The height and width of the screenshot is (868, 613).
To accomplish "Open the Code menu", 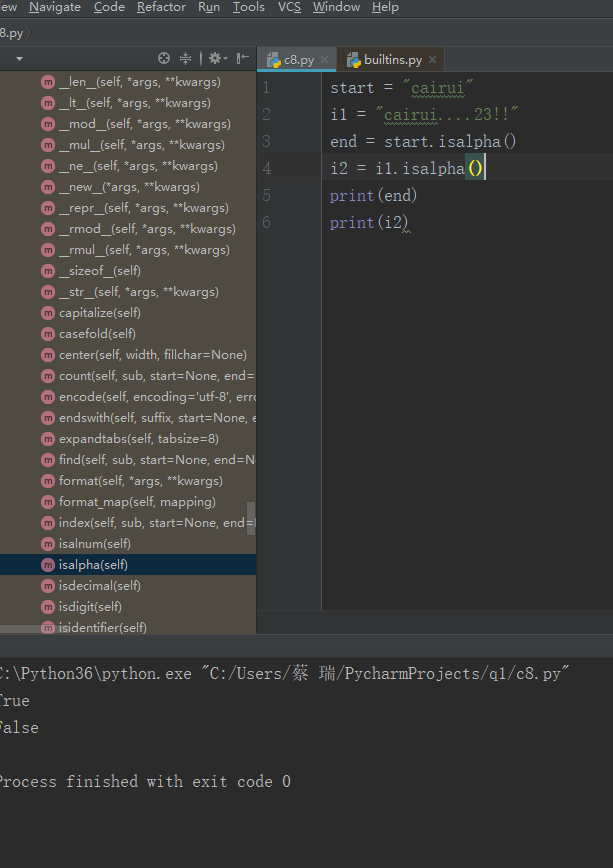I will (109, 7).
